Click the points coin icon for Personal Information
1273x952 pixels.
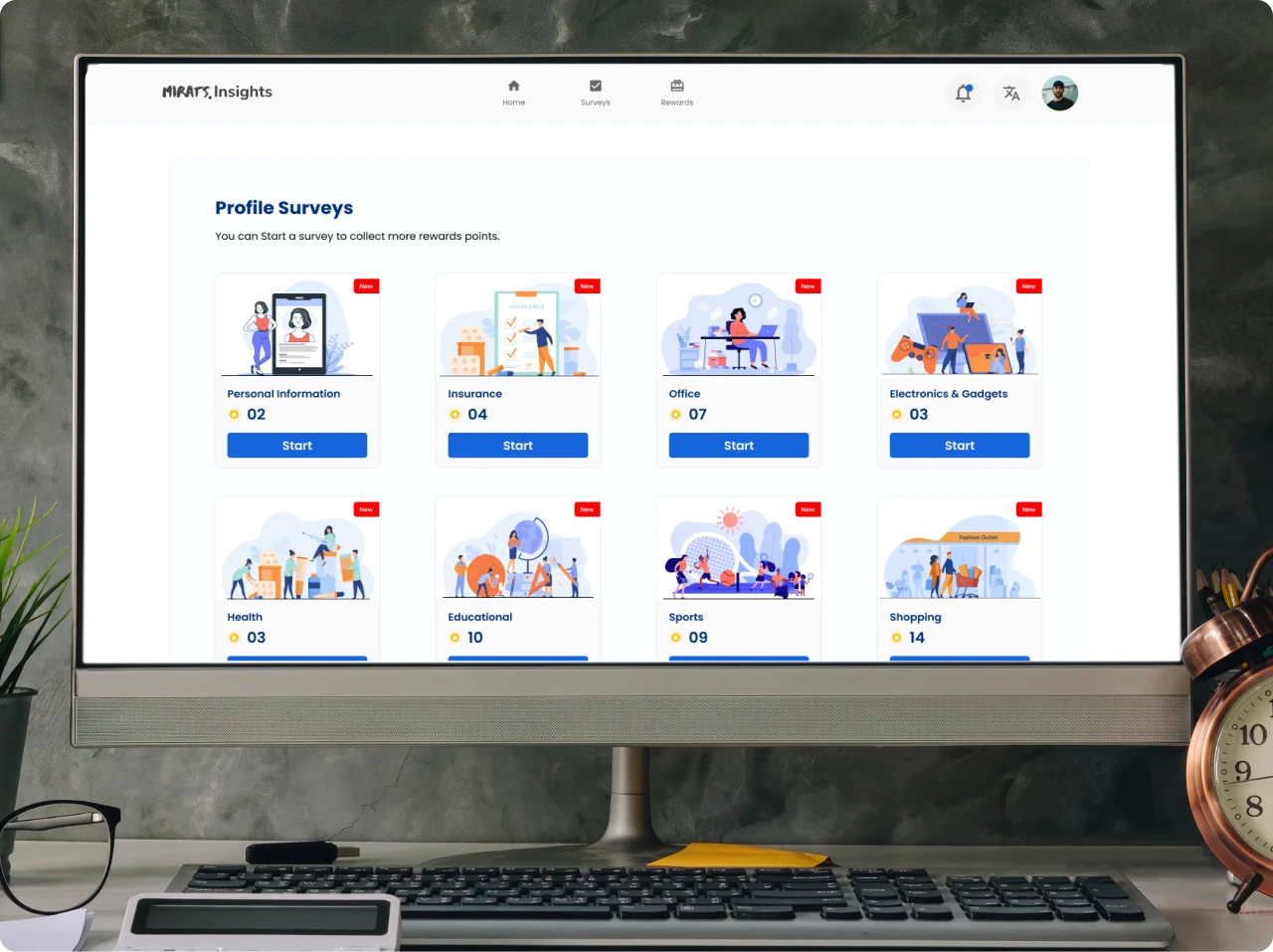[x=234, y=415]
